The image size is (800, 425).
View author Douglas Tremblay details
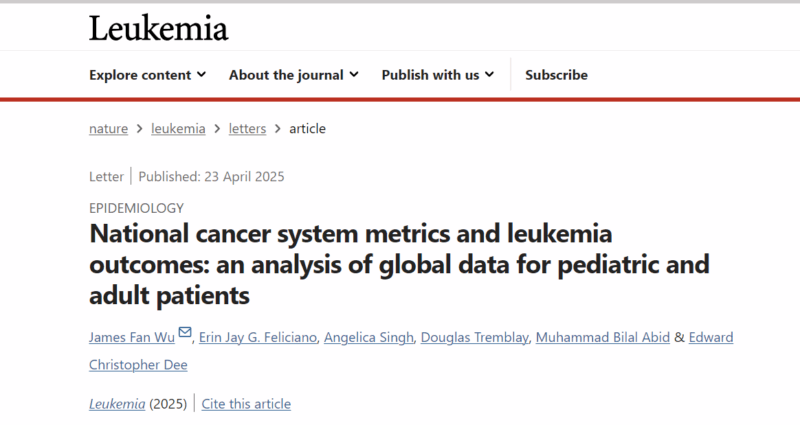click(x=474, y=337)
